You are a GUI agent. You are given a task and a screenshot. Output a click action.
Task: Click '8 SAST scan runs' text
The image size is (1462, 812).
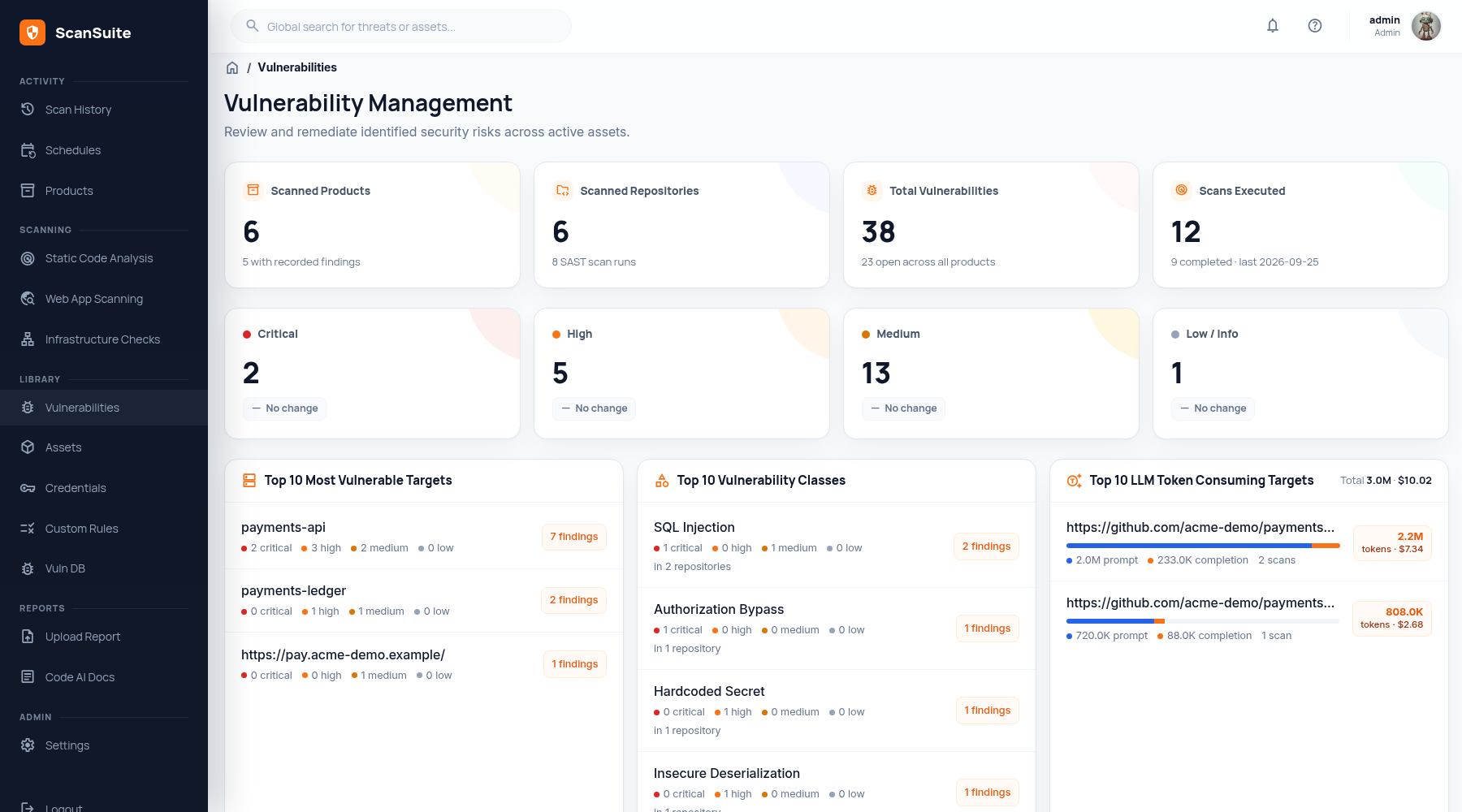click(x=594, y=261)
